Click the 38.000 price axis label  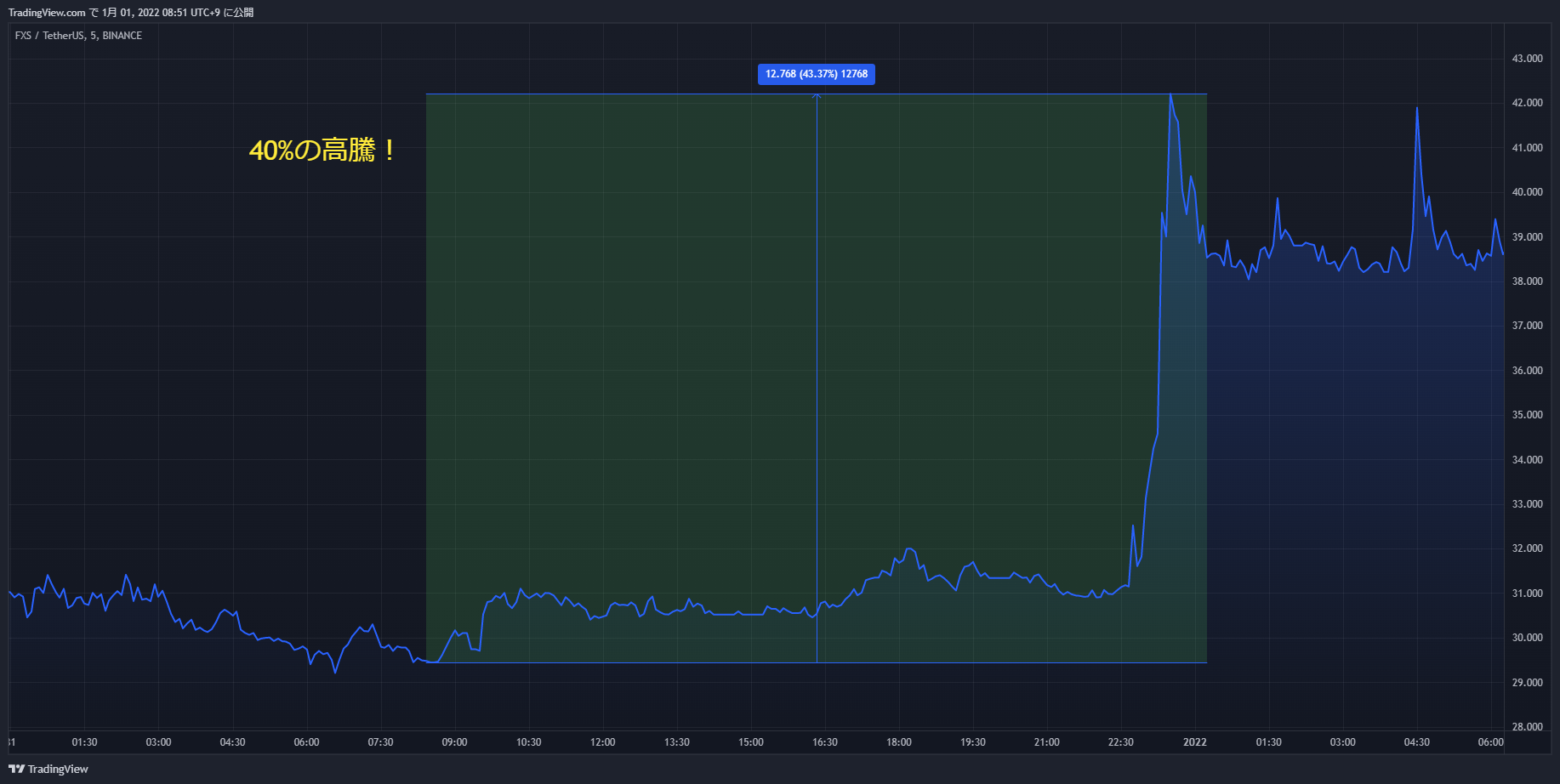1527,281
